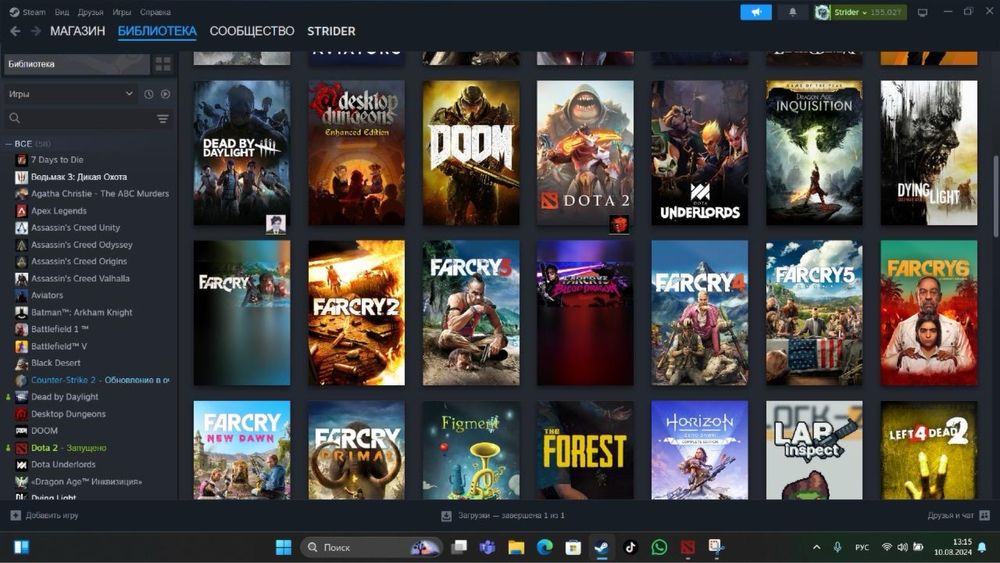This screenshot has width=1000, height=563.
Task: Select the Dying Light cover
Action: [x=929, y=152]
